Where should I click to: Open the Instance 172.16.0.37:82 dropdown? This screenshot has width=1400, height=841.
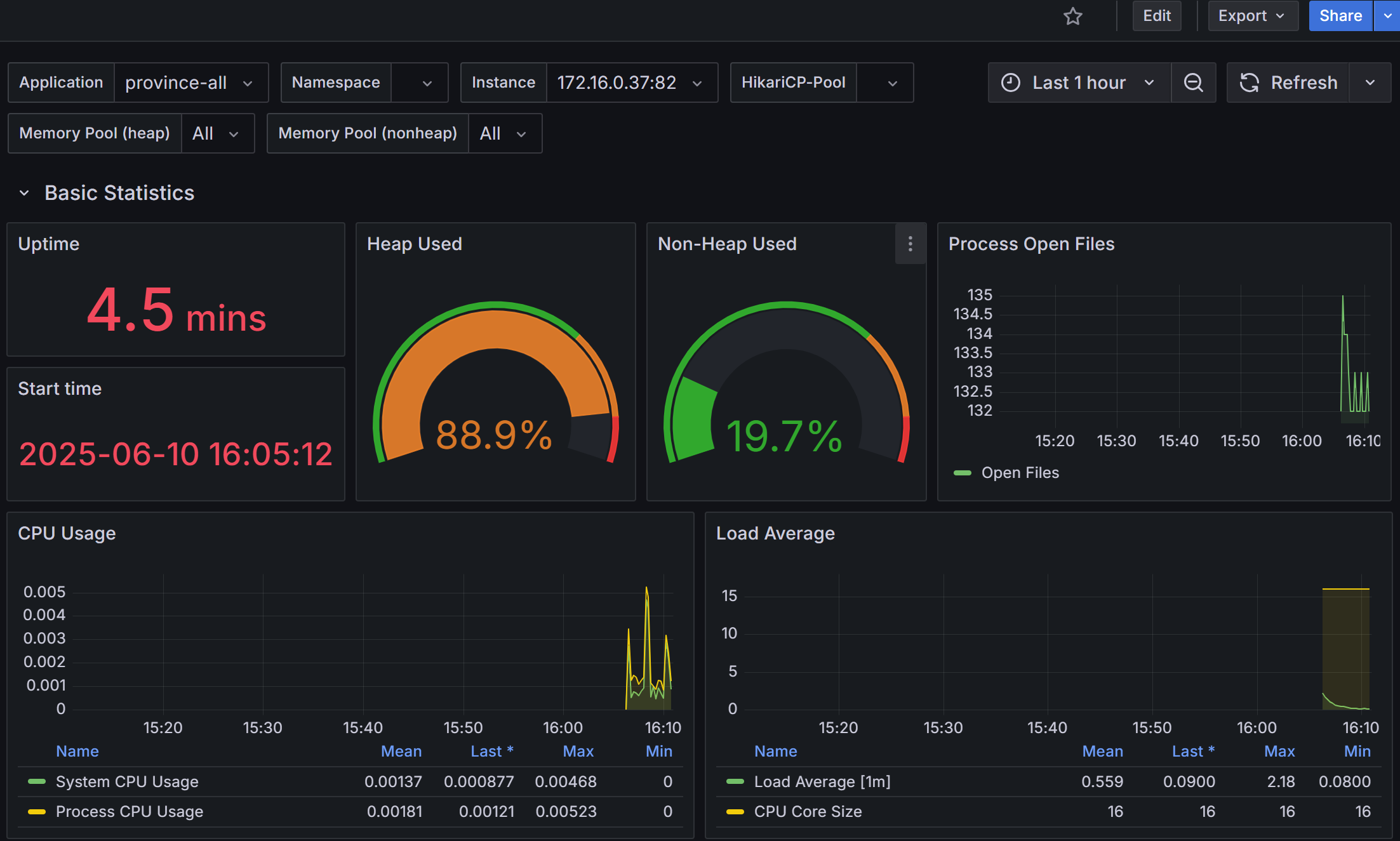[x=630, y=83]
